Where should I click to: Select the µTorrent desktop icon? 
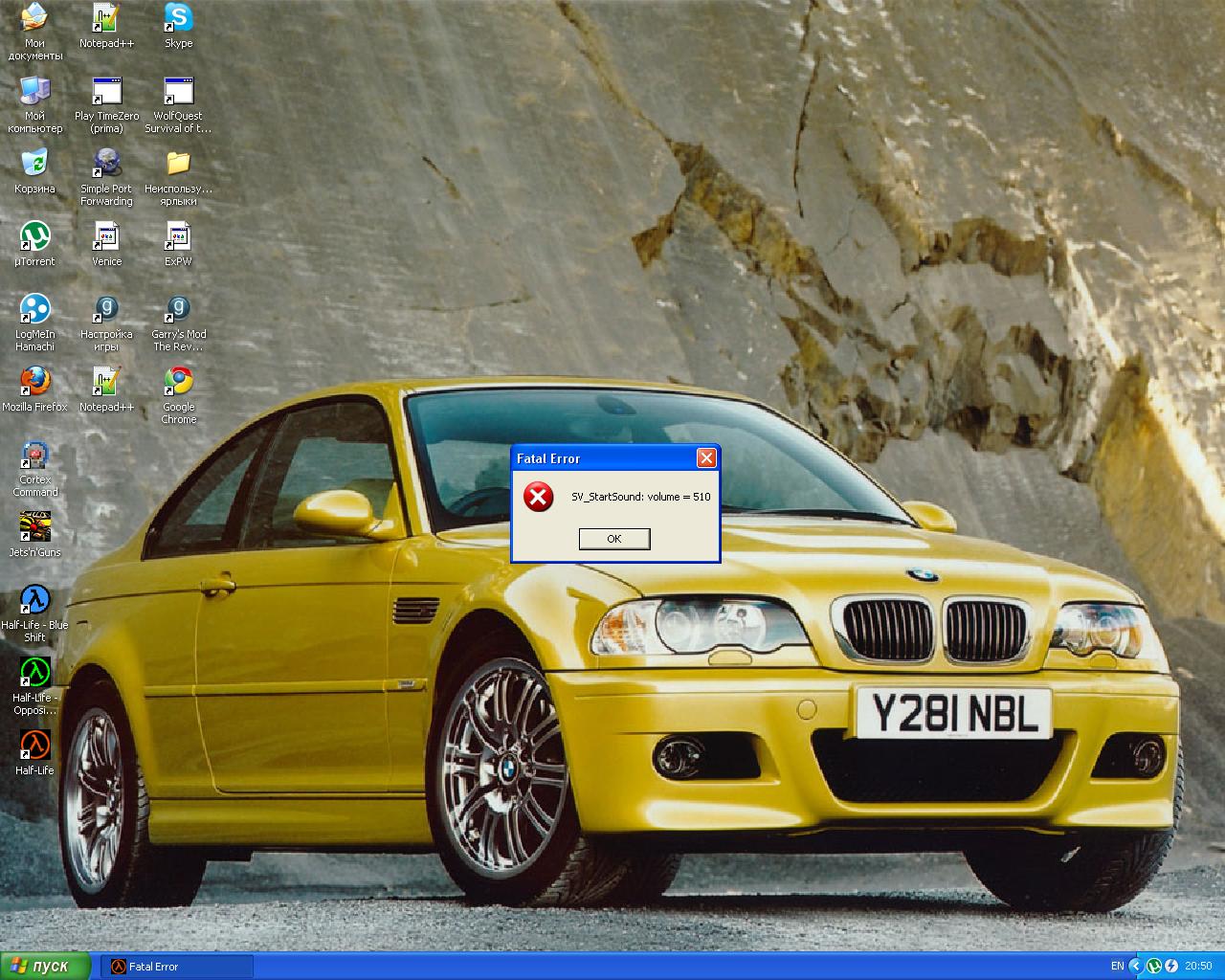(34, 244)
